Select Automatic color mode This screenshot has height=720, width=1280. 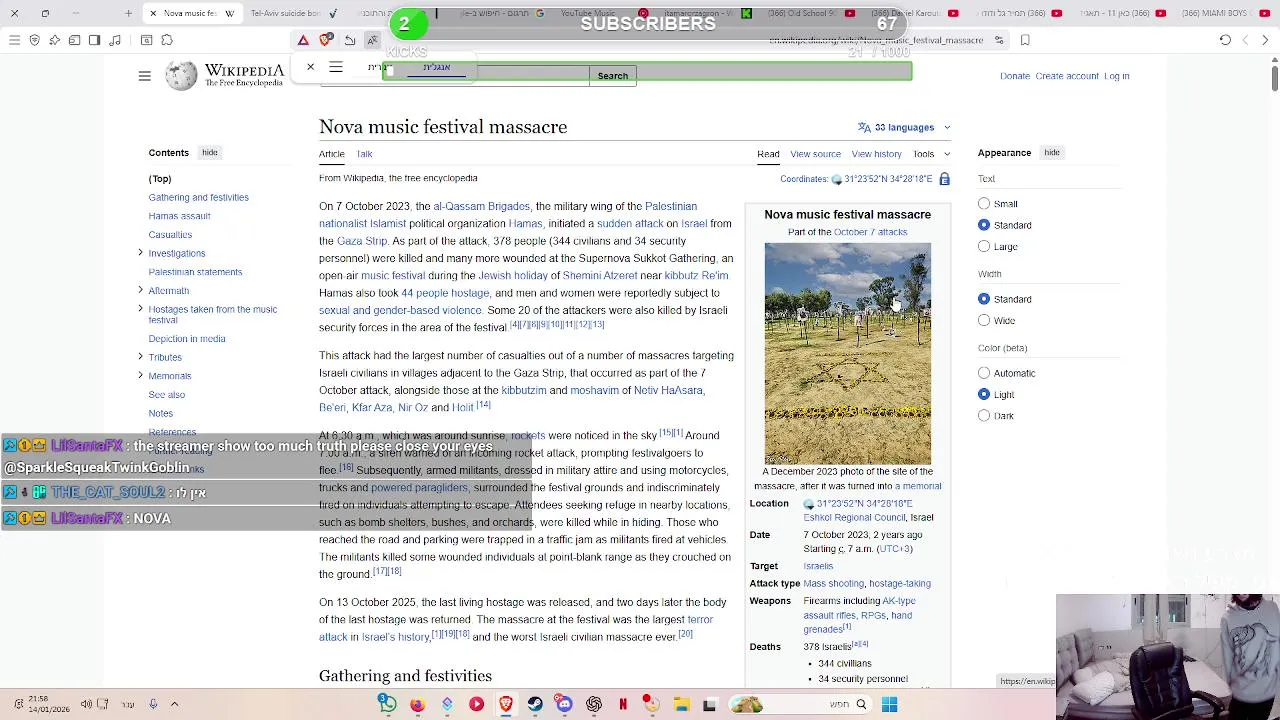click(x=984, y=373)
